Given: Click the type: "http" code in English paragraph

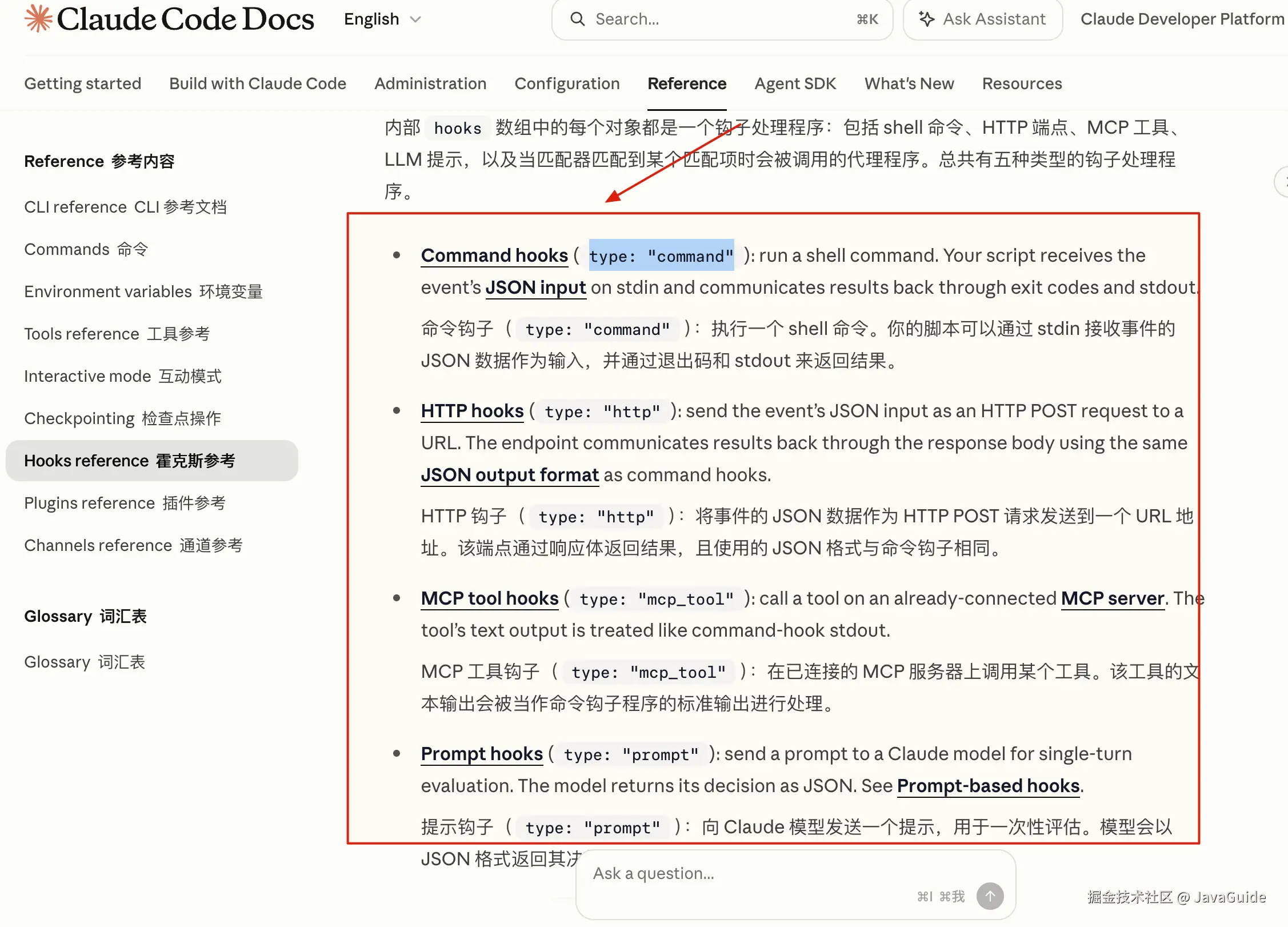Looking at the screenshot, I should point(602,411).
